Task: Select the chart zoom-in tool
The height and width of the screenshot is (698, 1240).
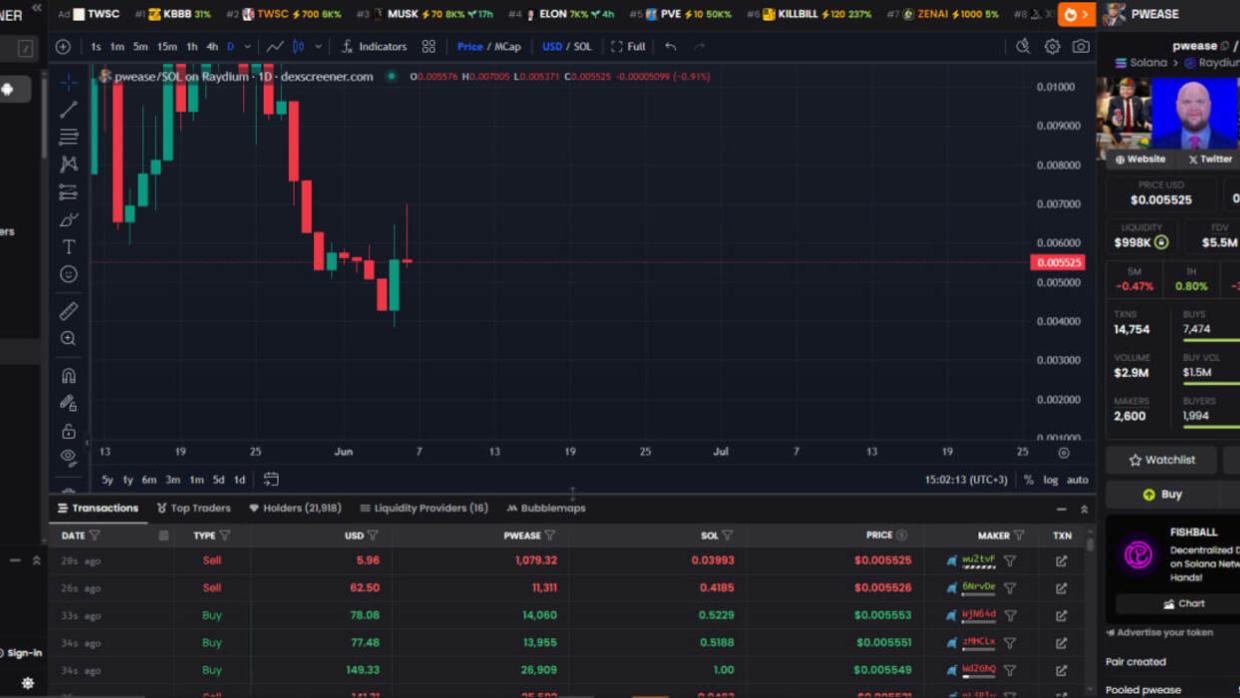Action: coord(68,339)
